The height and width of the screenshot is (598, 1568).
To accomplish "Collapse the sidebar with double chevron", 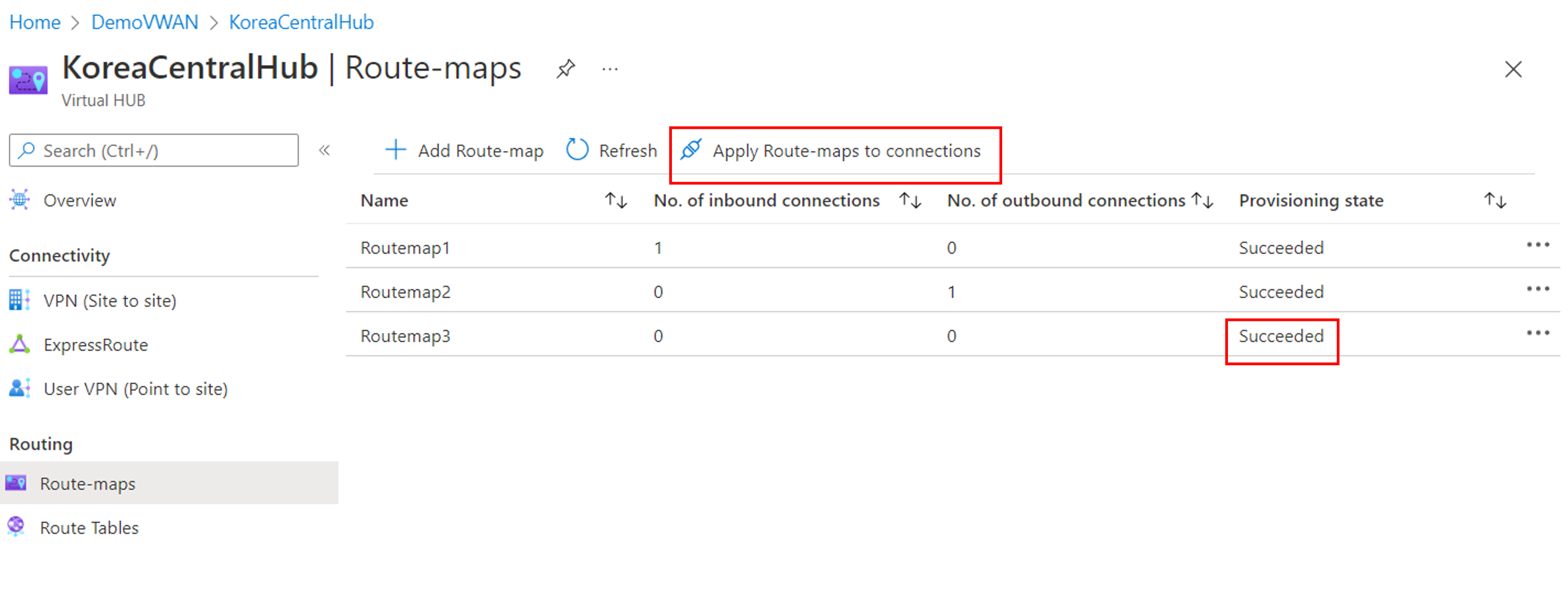I will [324, 150].
